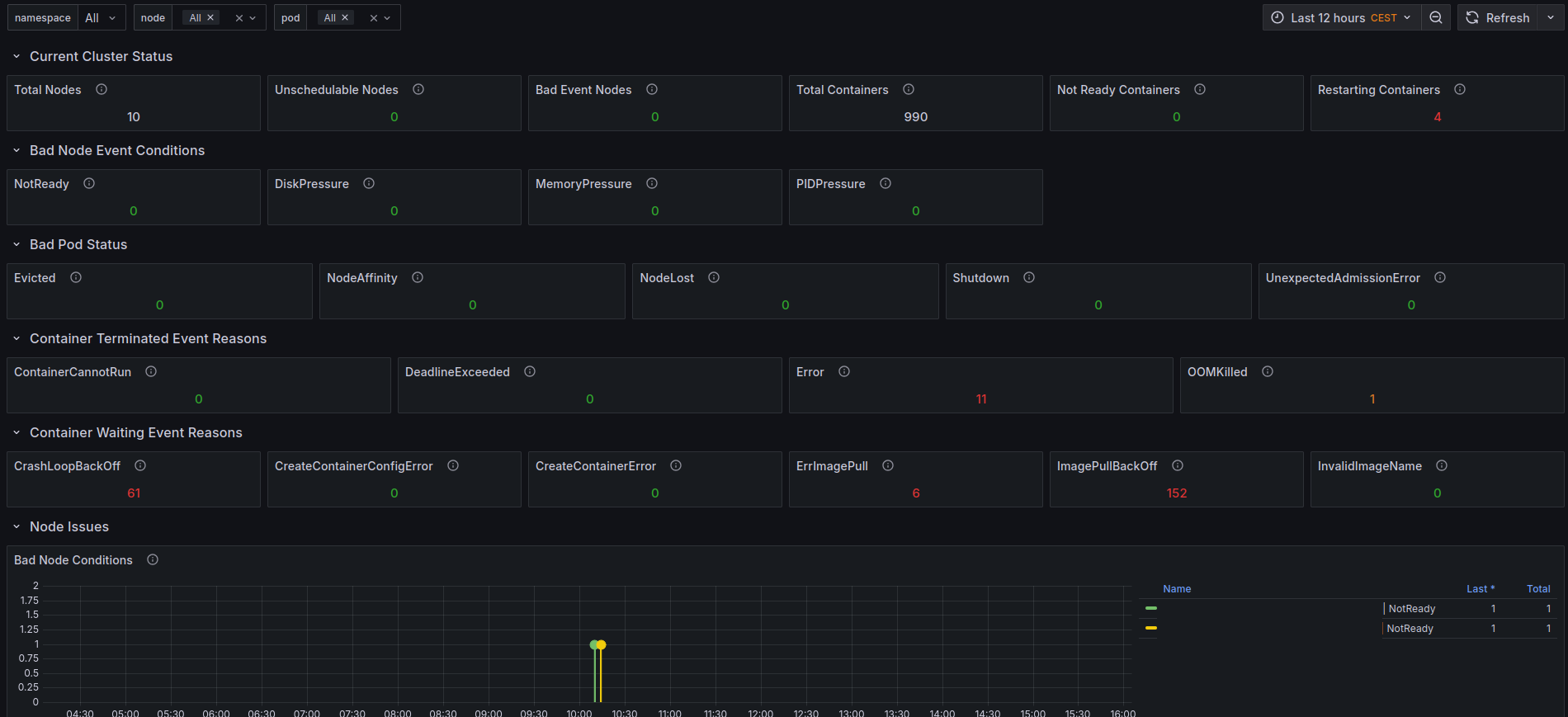The width and height of the screenshot is (1568, 717).
Task: Toggle the yellow NotReady legend series
Action: [x=1410, y=629]
